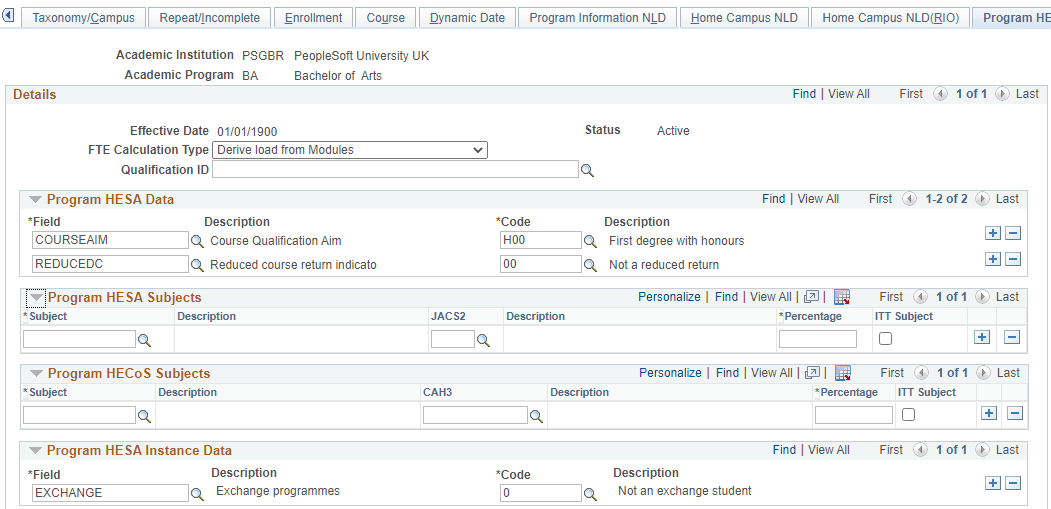Collapse the Program HESA Data section
The height and width of the screenshot is (509, 1051).
point(36,200)
